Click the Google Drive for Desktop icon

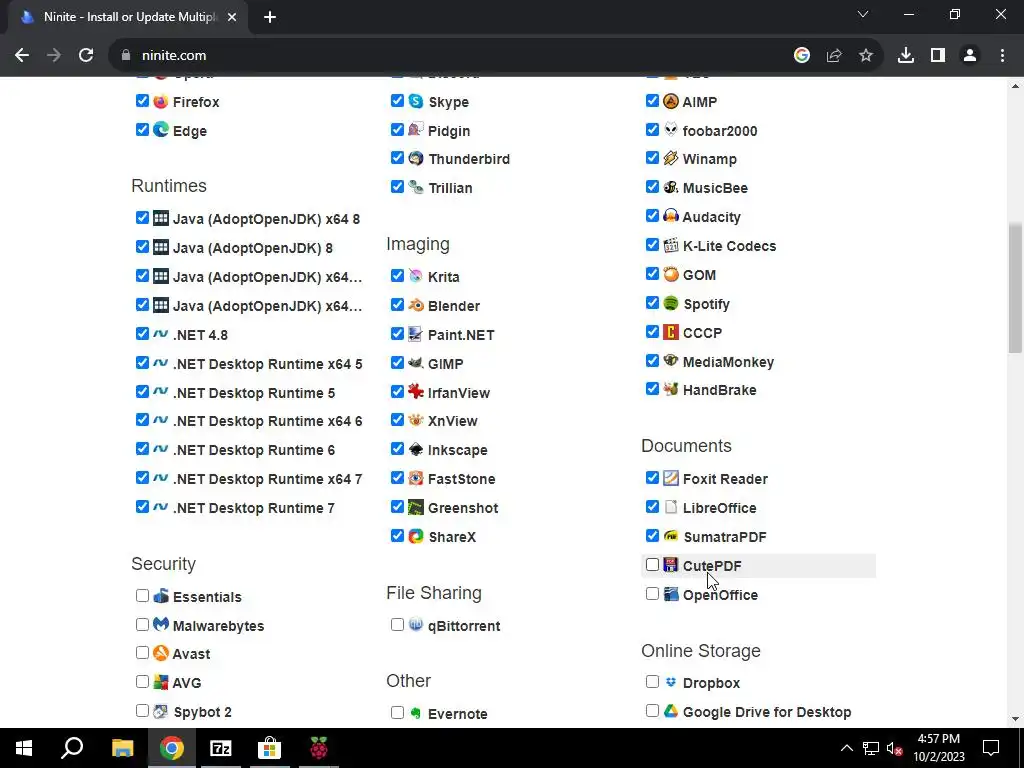pyautogui.click(x=671, y=711)
